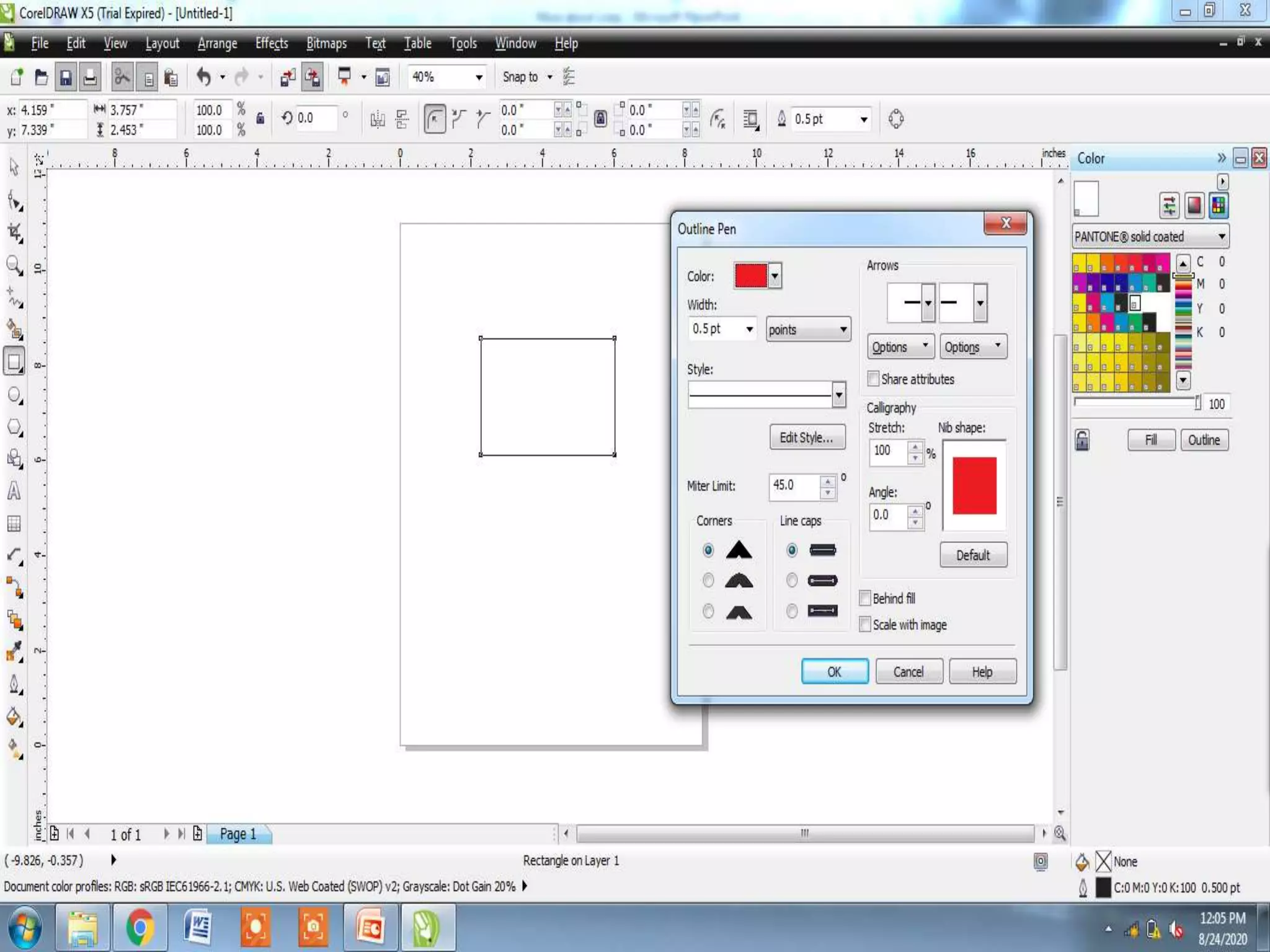
Task: Enable the Behind fill checkbox
Action: [x=865, y=598]
